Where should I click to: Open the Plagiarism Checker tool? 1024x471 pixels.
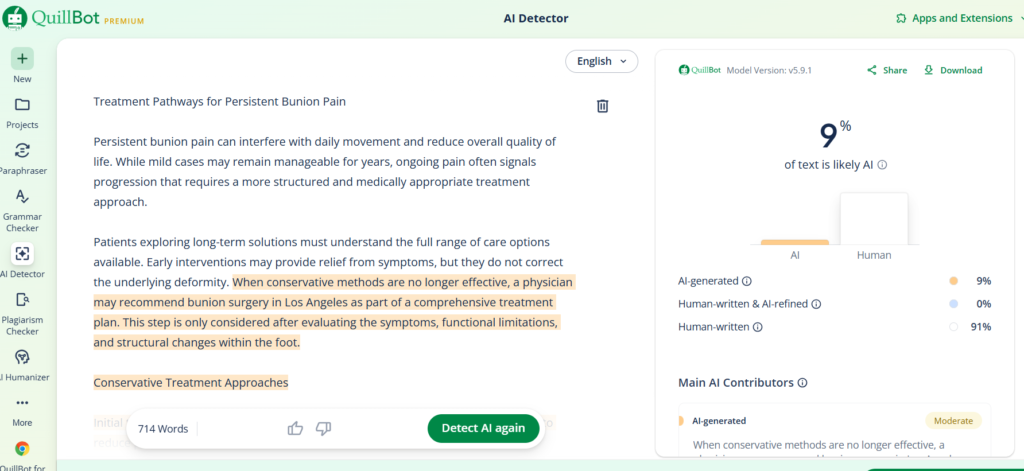(x=22, y=301)
